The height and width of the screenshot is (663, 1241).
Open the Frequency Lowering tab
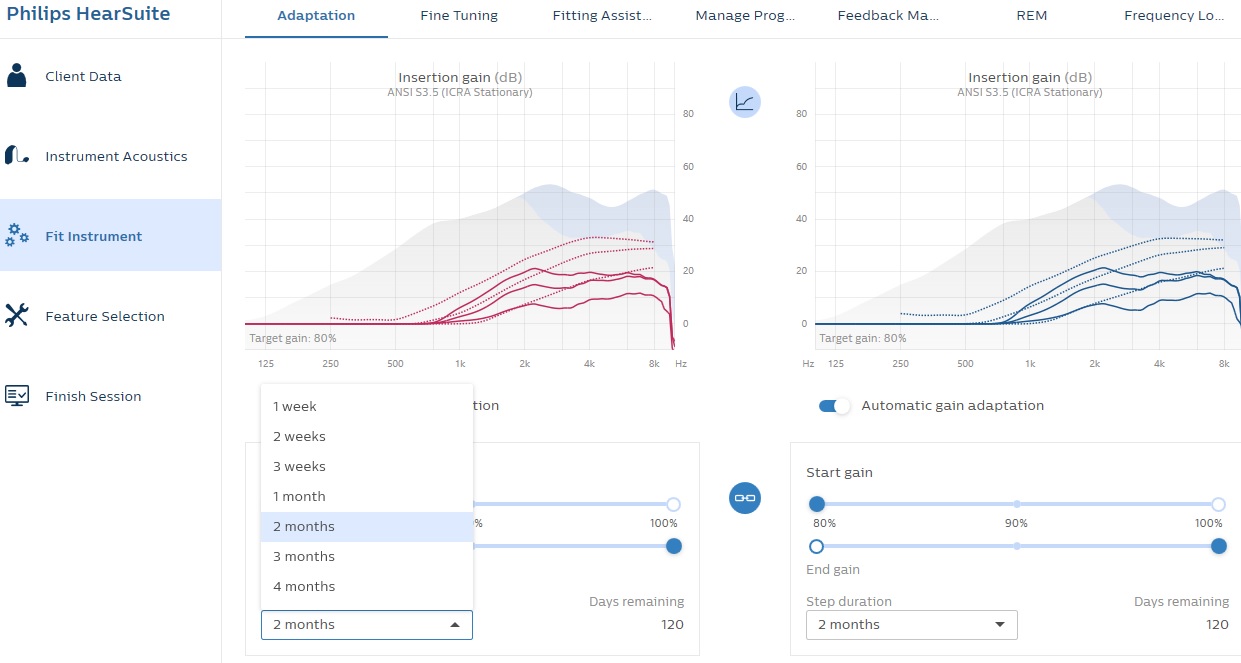click(1172, 16)
